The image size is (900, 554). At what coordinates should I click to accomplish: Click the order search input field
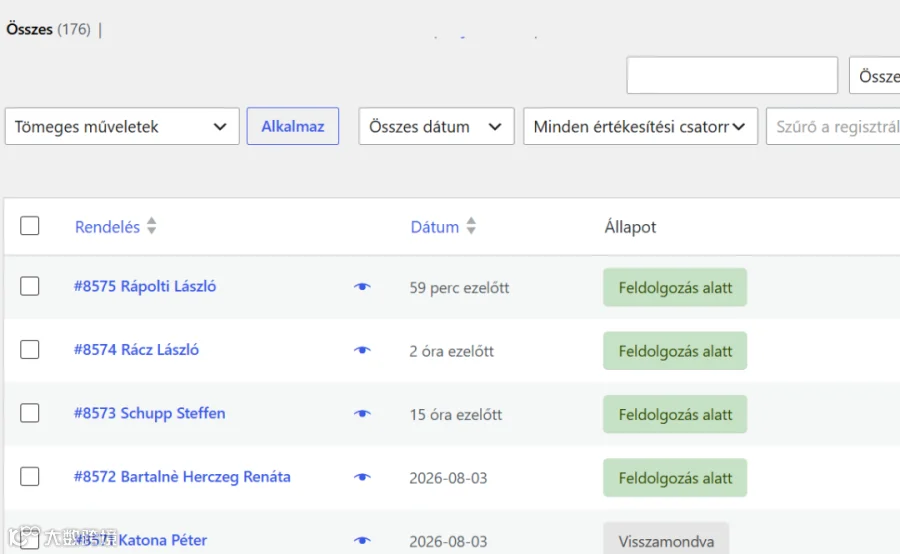click(732, 75)
